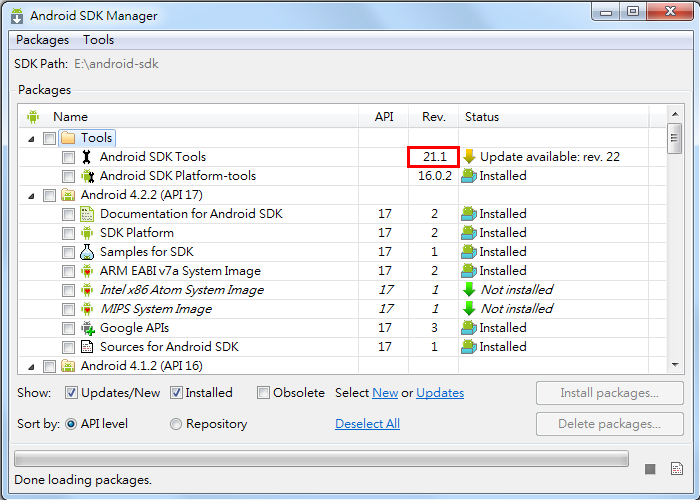
Task: Click the ARM EABI v7a System Image icon
Action: coord(87,271)
